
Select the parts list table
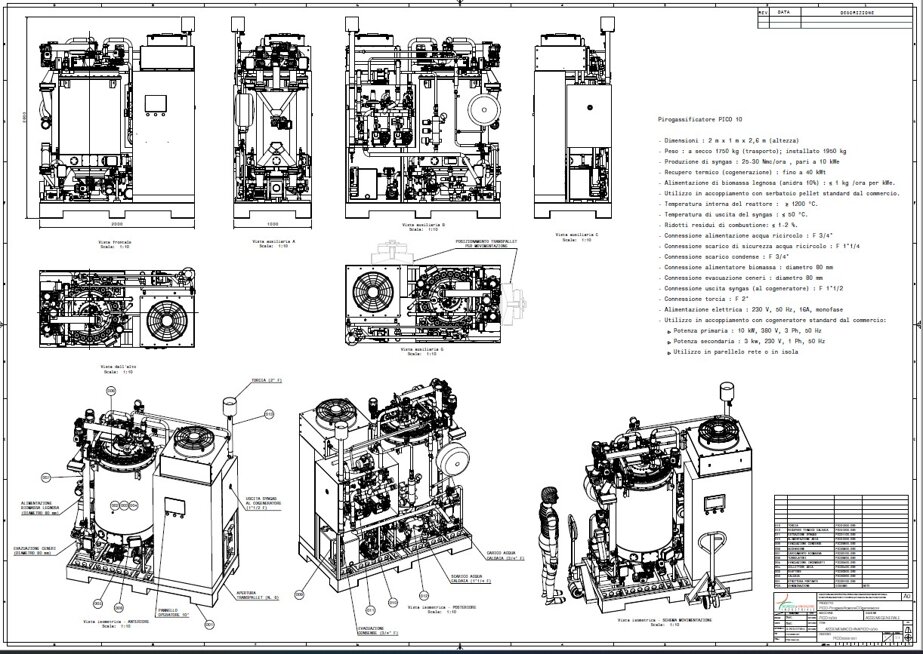841,542
